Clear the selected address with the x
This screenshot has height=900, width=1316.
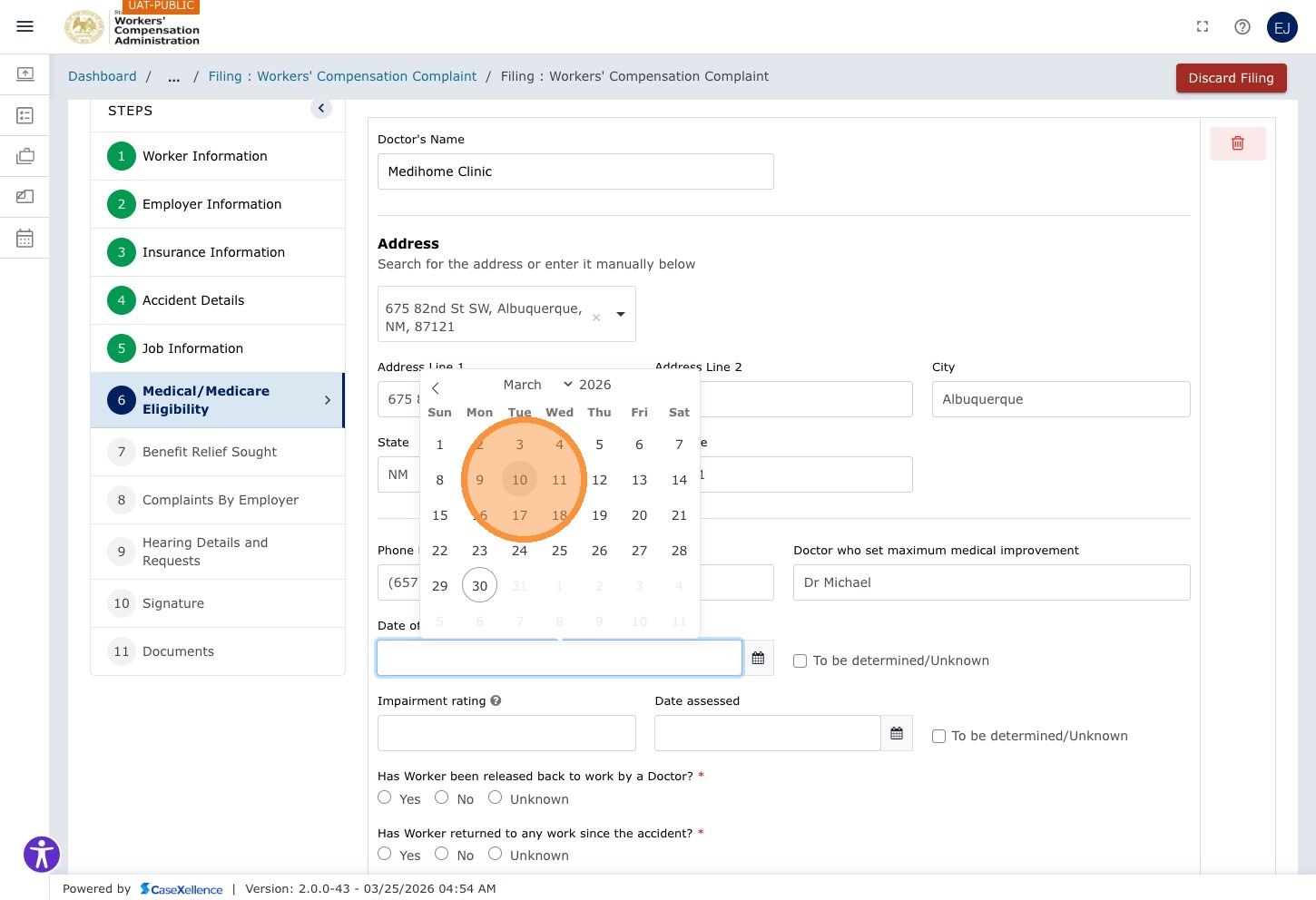[x=596, y=318]
